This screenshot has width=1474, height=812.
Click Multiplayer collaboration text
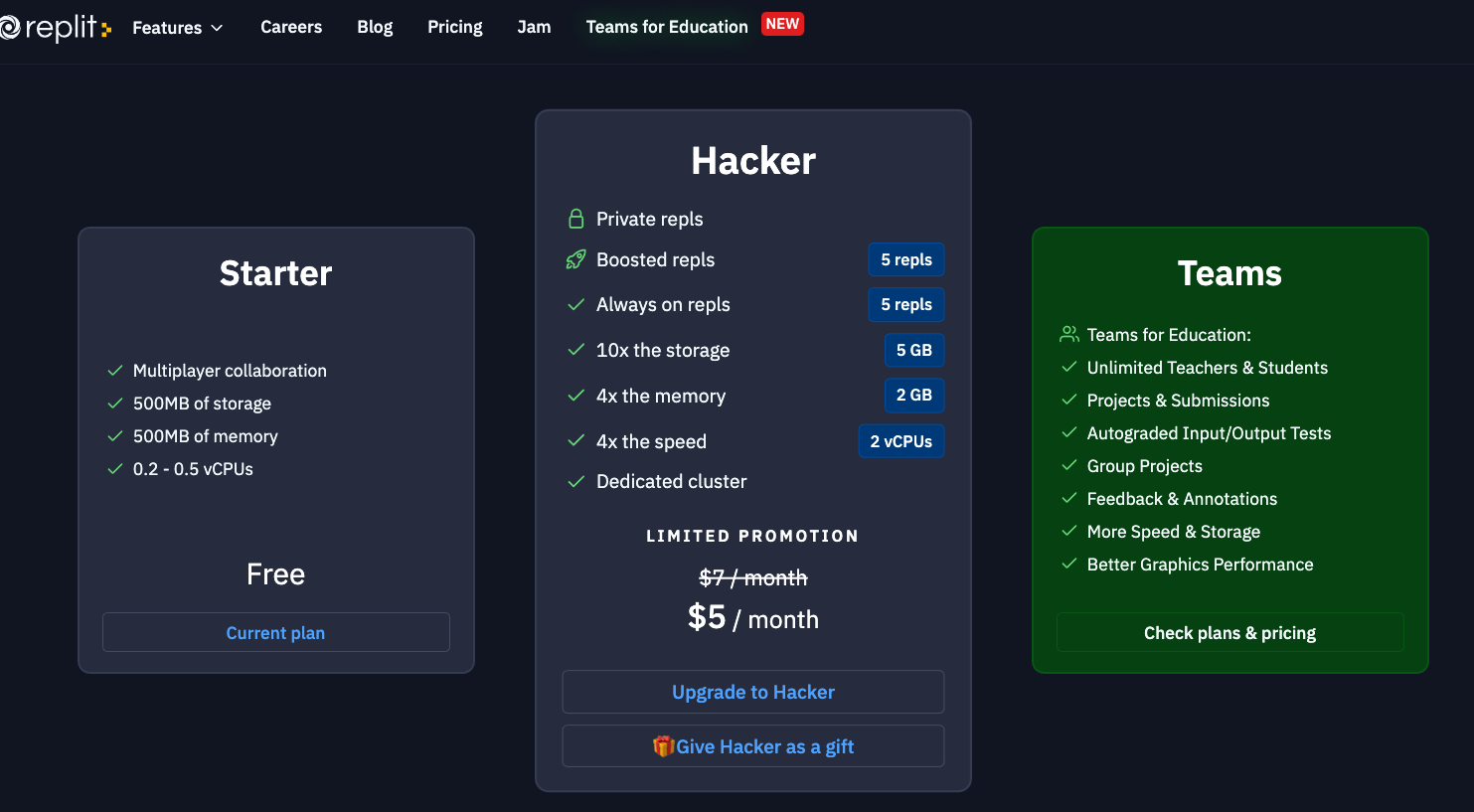tap(230, 370)
